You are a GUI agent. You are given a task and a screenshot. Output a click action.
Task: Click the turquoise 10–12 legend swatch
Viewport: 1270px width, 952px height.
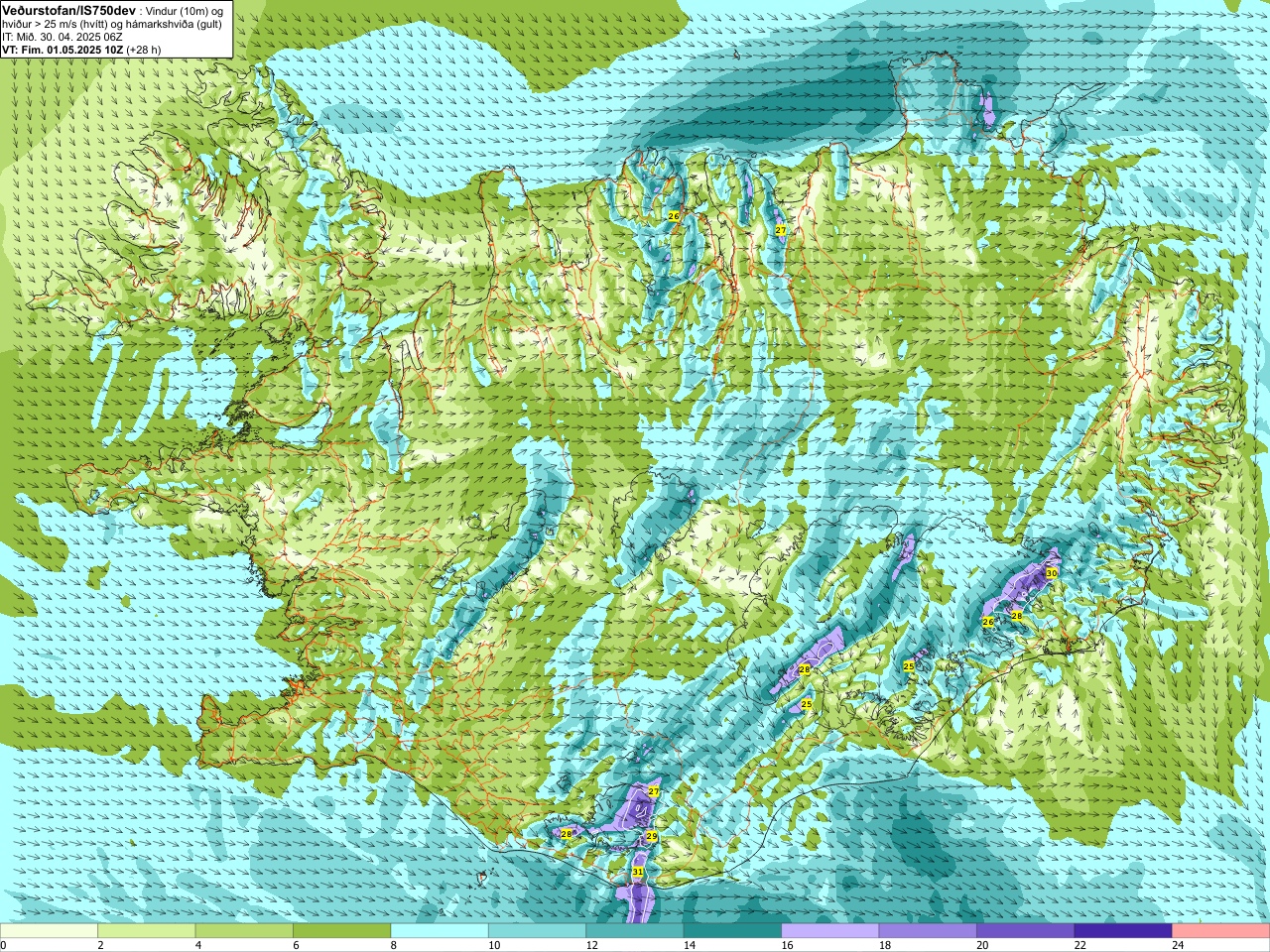point(537,931)
